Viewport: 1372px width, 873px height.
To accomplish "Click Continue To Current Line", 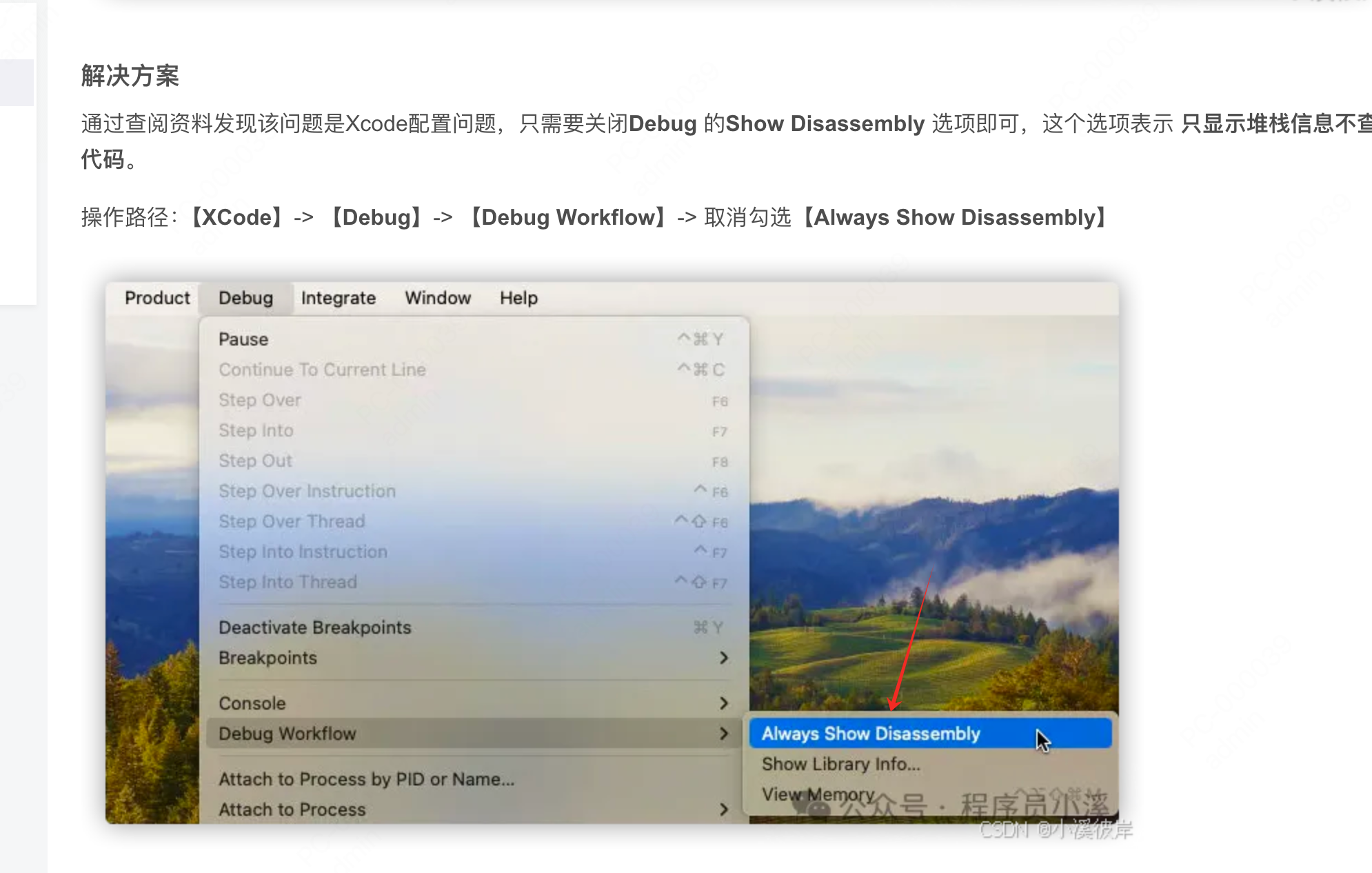I will (x=322, y=370).
